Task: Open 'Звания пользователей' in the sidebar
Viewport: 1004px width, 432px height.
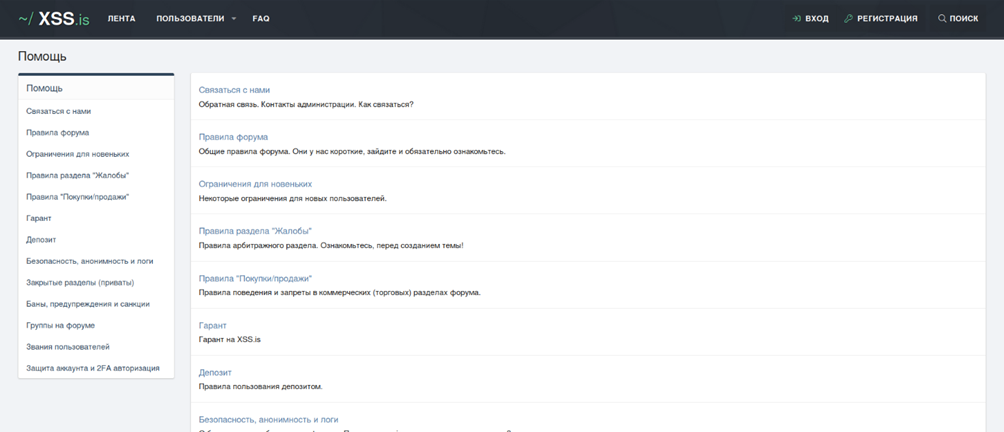Action: (67, 347)
